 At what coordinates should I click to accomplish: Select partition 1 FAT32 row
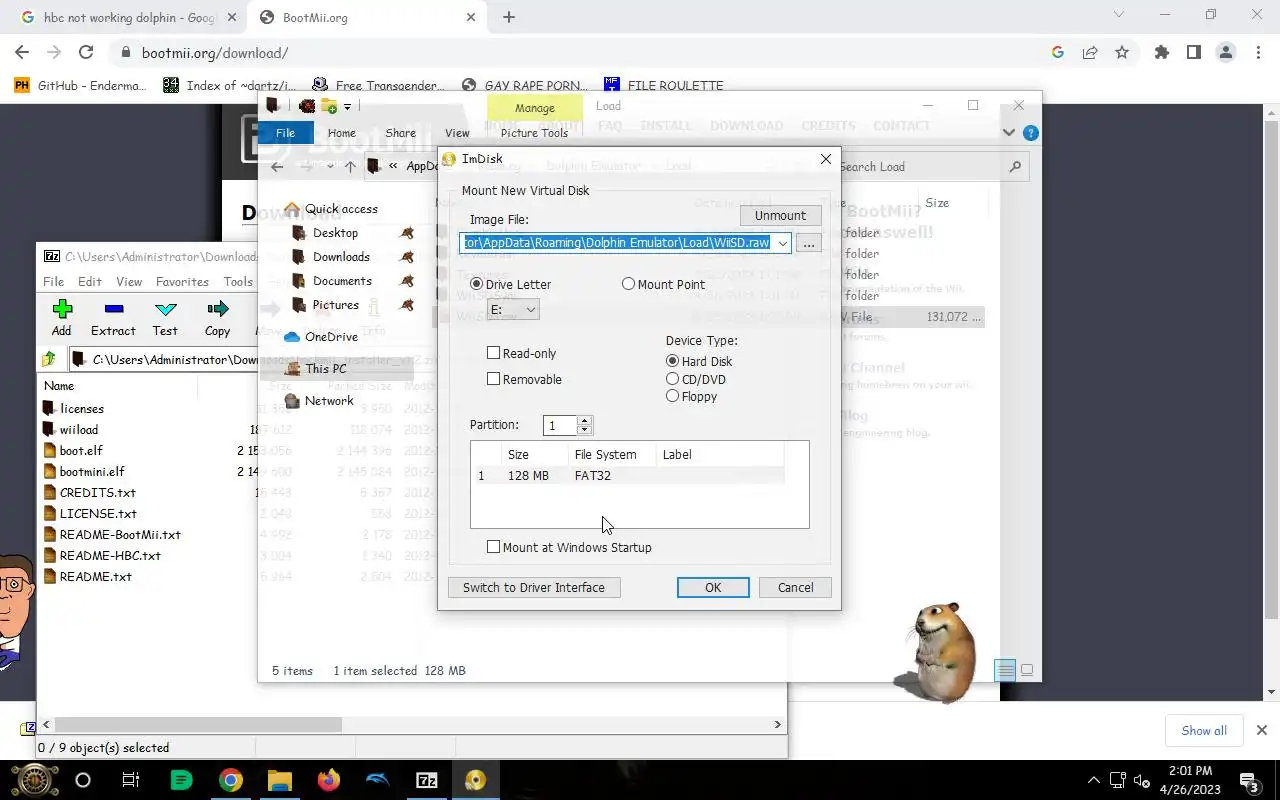pos(627,476)
